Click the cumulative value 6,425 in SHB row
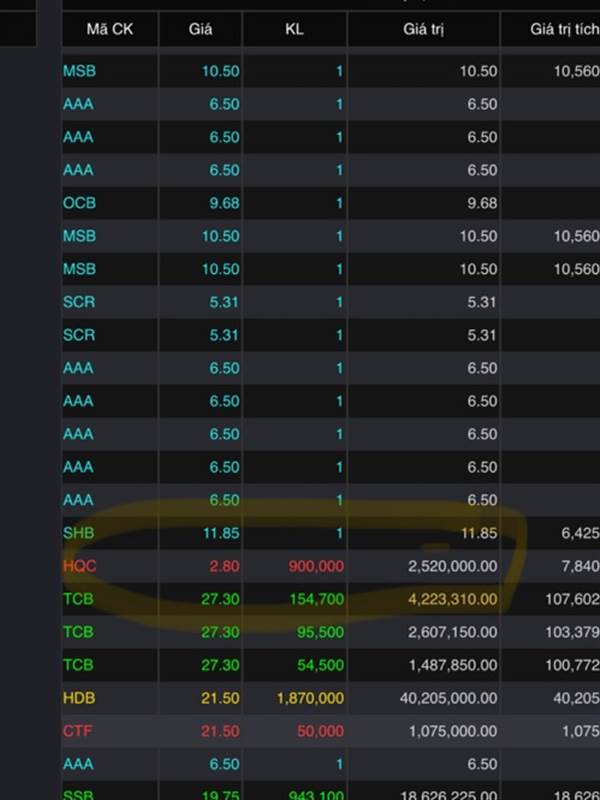This screenshot has height=800, width=600. click(x=581, y=533)
